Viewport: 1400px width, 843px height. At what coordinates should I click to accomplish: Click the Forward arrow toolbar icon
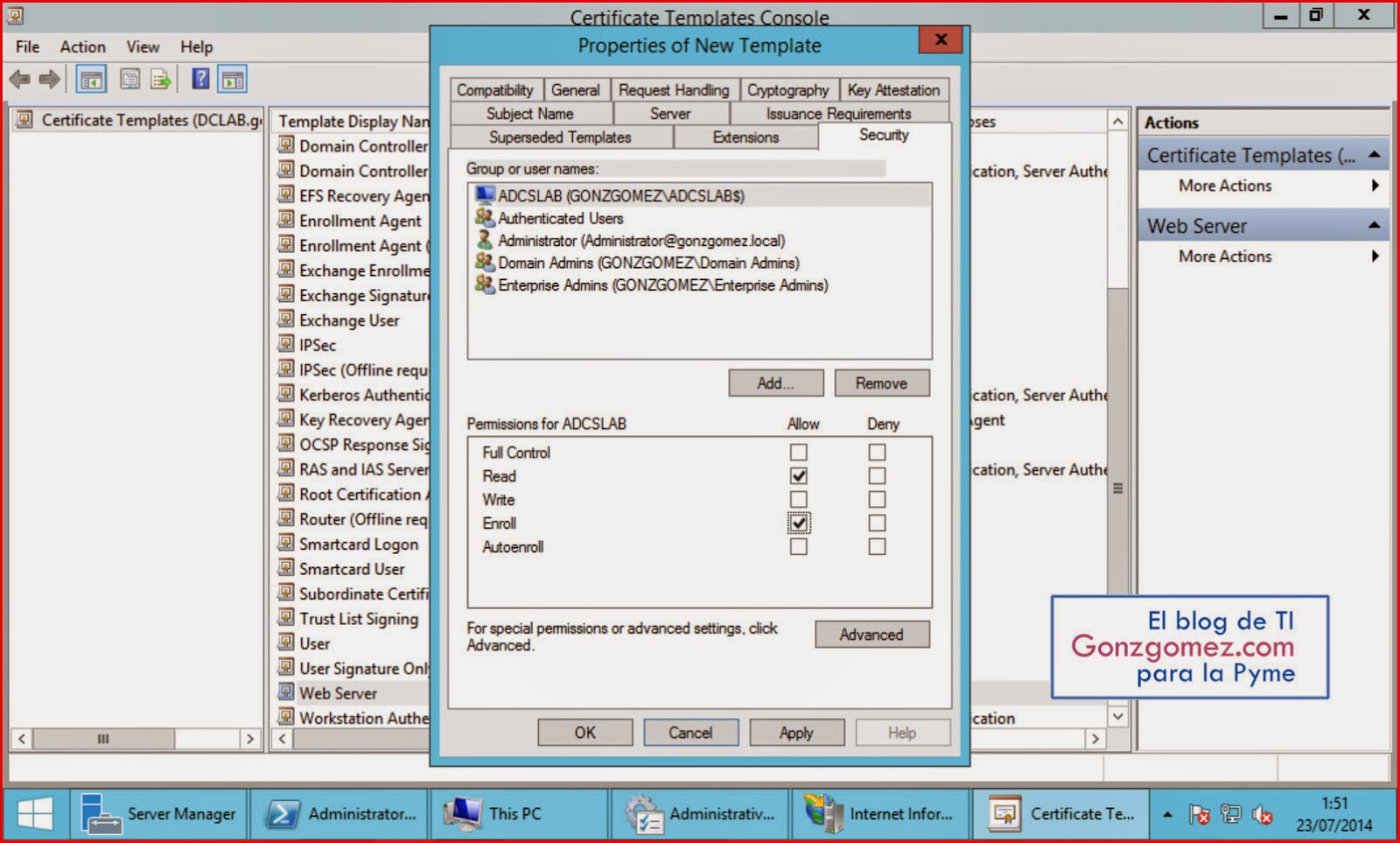coord(50,80)
